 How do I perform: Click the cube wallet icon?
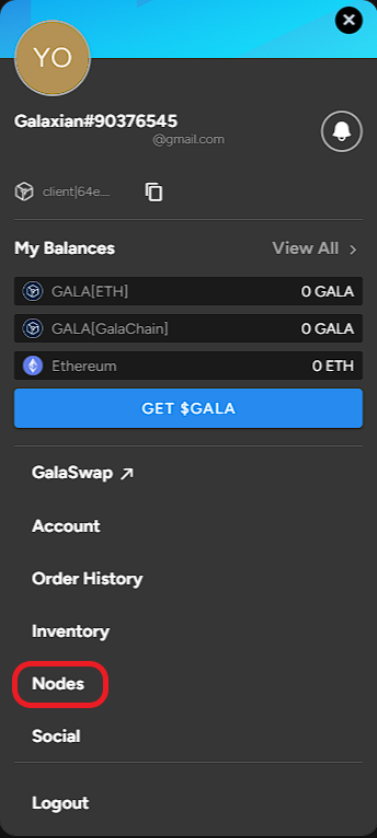(x=24, y=192)
